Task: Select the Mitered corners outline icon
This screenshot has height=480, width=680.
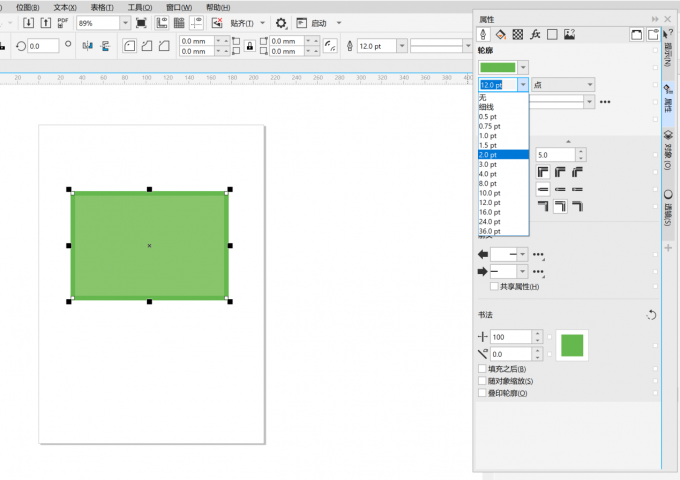Action: click(x=543, y=172)
